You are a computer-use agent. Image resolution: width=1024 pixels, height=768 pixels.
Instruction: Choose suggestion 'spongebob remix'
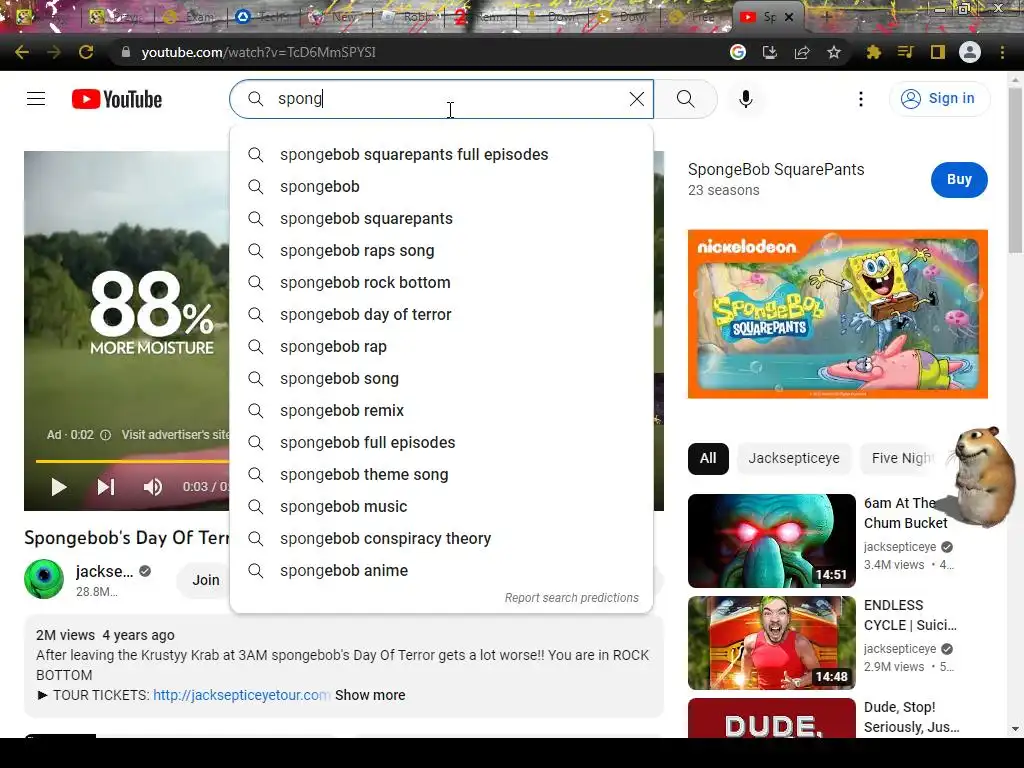click(441, 411)
